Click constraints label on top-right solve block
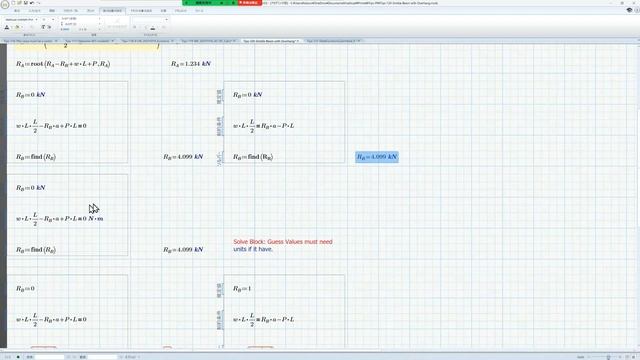Image resolution: width=640 pixels, height=360 pixels. (x=220, y=126)
